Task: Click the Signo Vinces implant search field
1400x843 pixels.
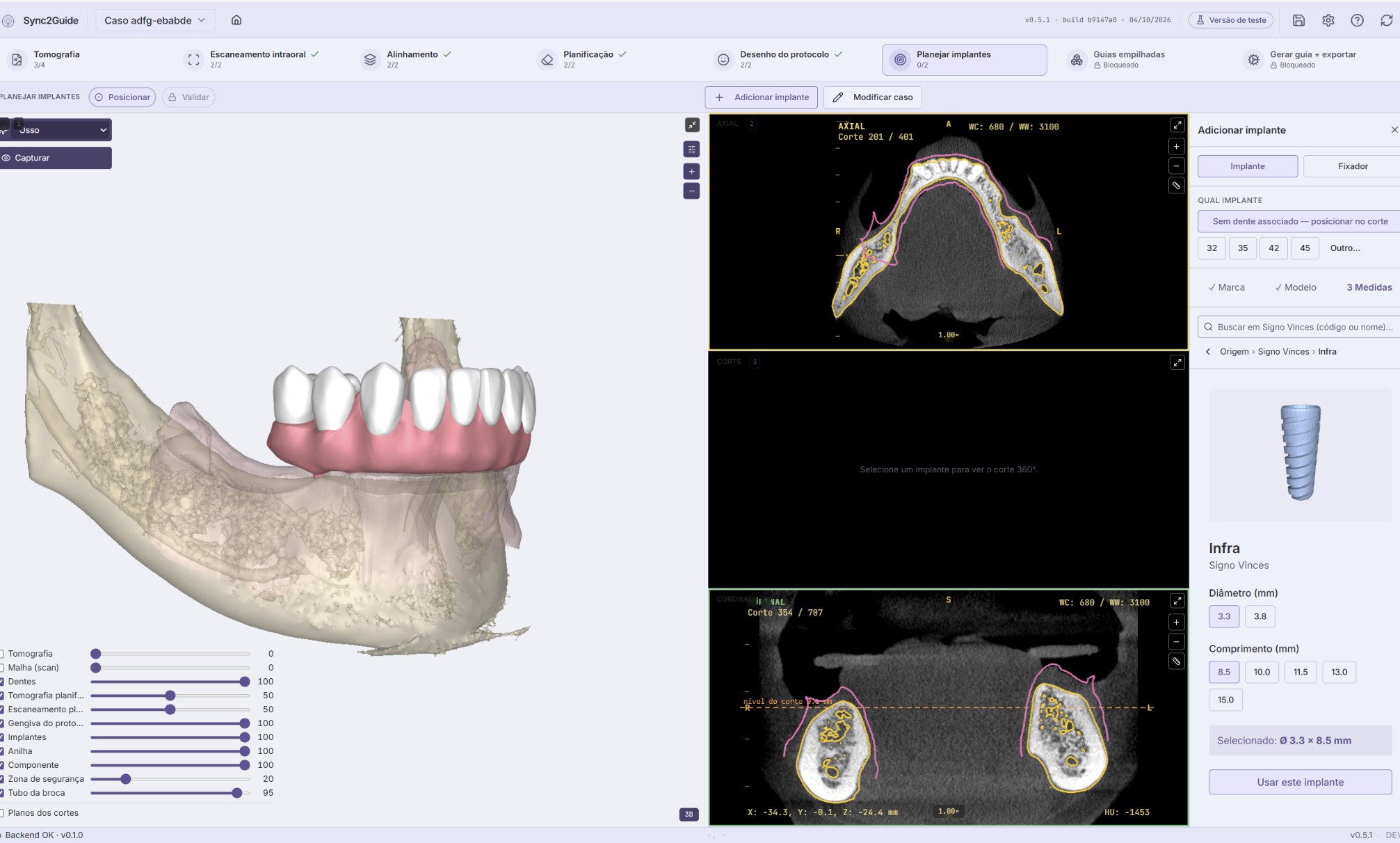Action: pos(1299,327)
